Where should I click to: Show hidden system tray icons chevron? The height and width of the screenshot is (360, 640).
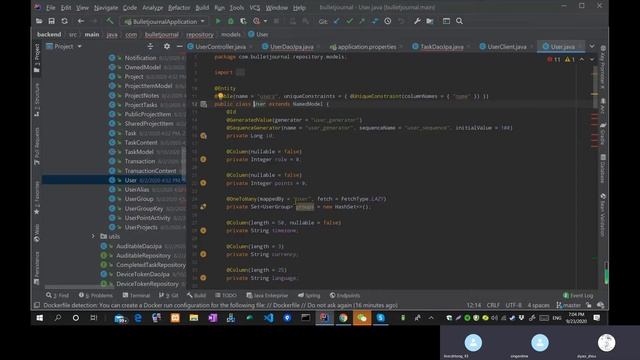click(431, 318)
